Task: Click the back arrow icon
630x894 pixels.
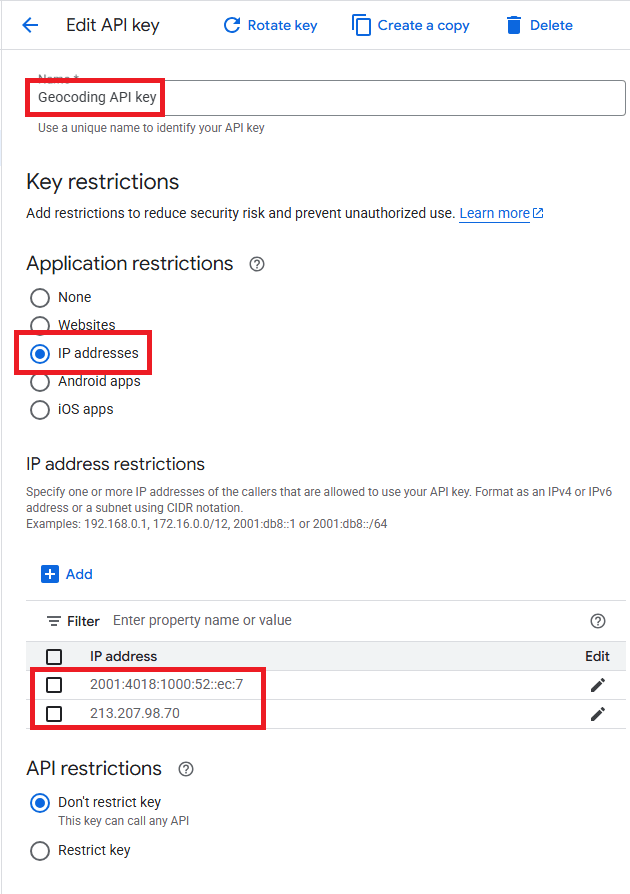Action: coord(30,25)
